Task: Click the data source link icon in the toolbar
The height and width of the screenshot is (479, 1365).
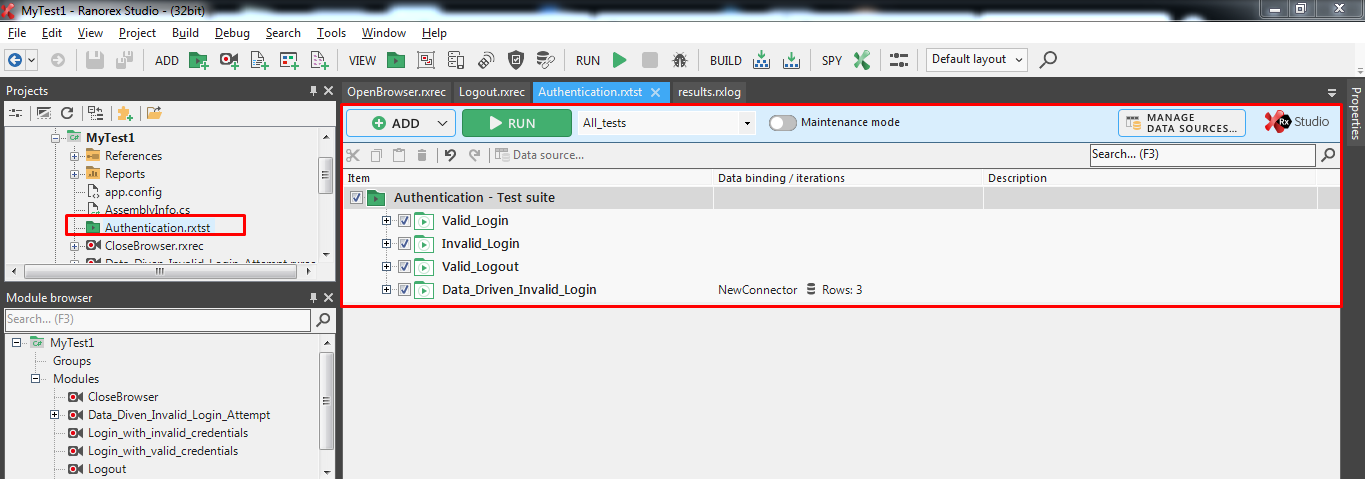Action: point(545,60)
